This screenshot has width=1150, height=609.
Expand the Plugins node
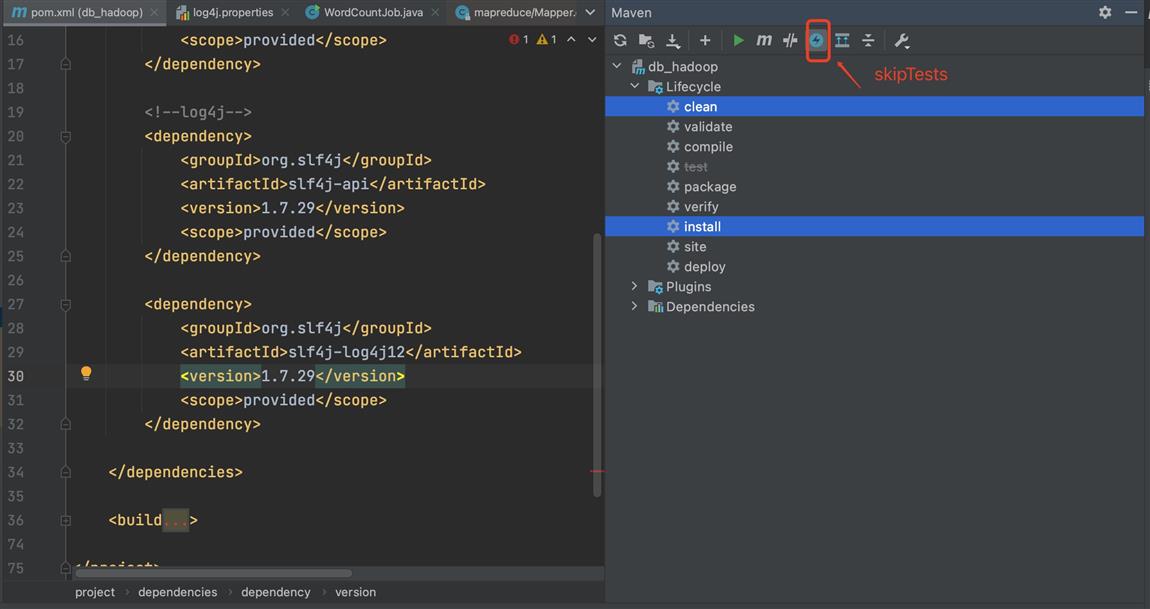635,286
